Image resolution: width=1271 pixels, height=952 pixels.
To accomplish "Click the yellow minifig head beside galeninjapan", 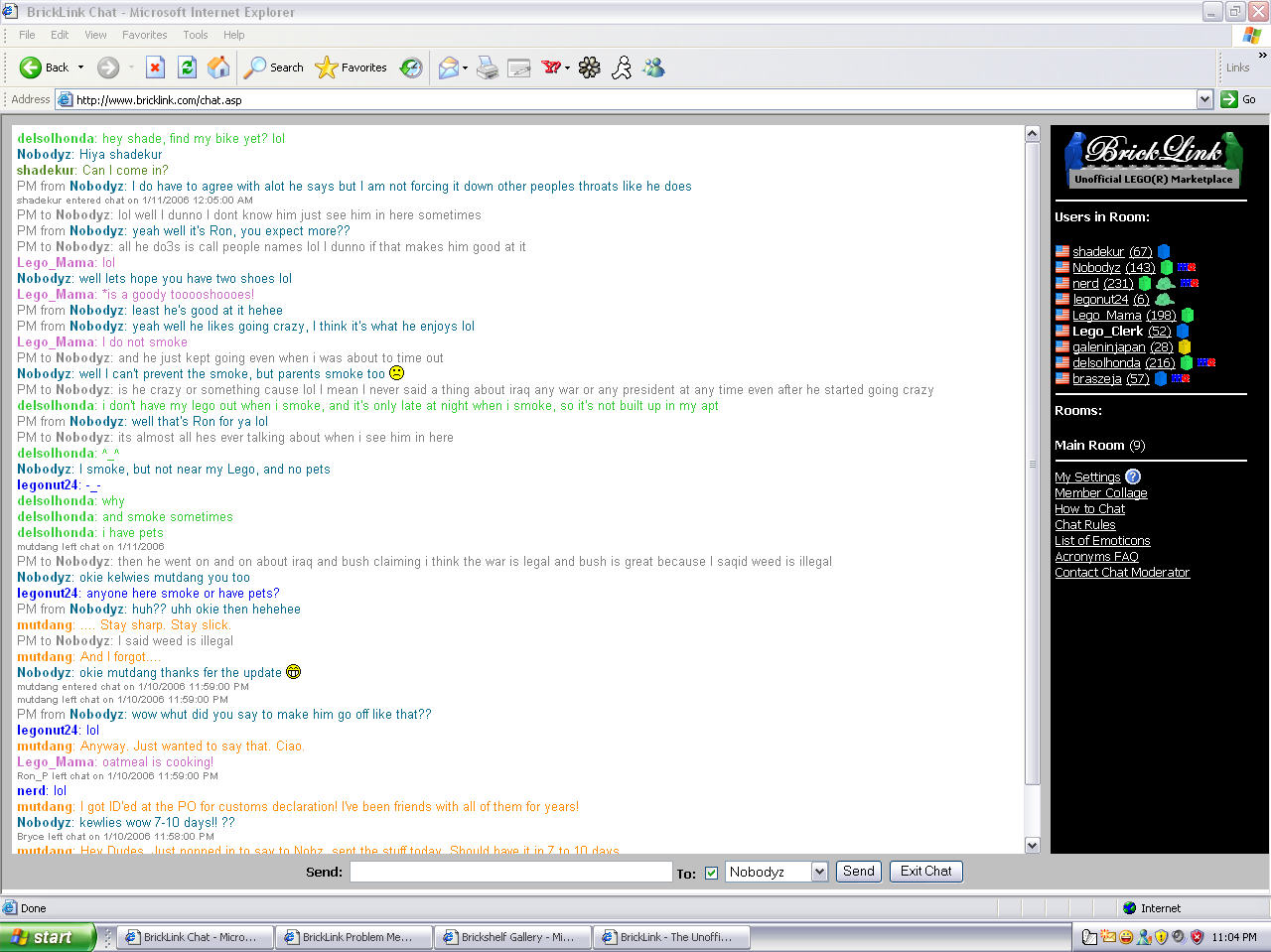I will [1185, 346].
